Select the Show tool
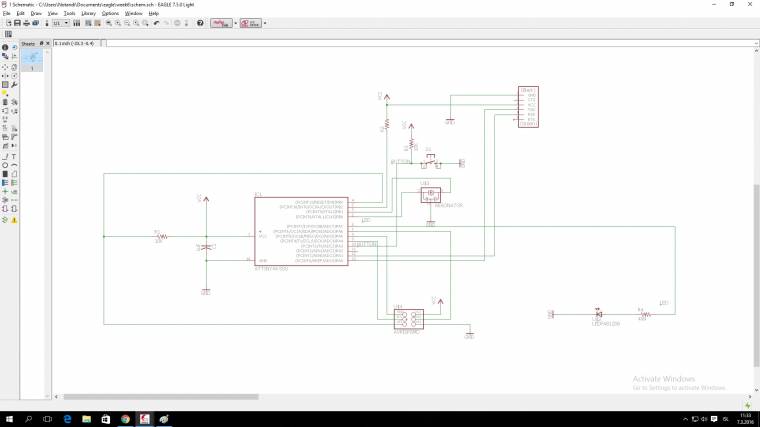760x427 pixels. point(14,47)
